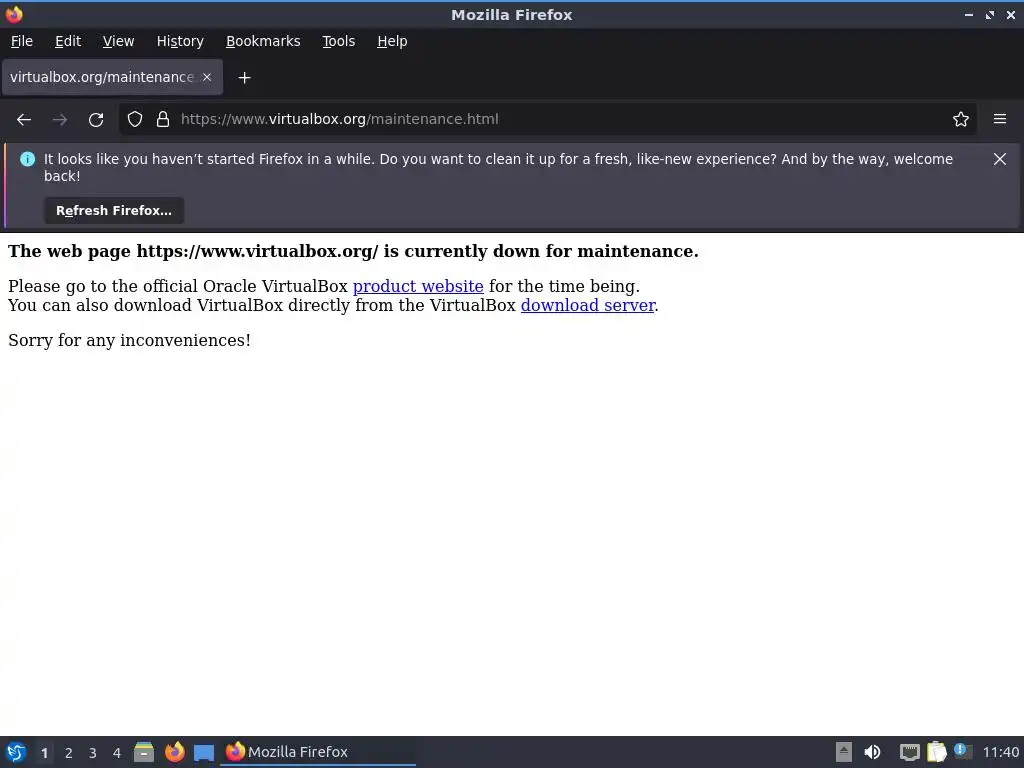Screen dimensions: 1024x768
Task: Click the show desktop icon in the taskbar
Action: pyautogui.click(x=204, y=753)
